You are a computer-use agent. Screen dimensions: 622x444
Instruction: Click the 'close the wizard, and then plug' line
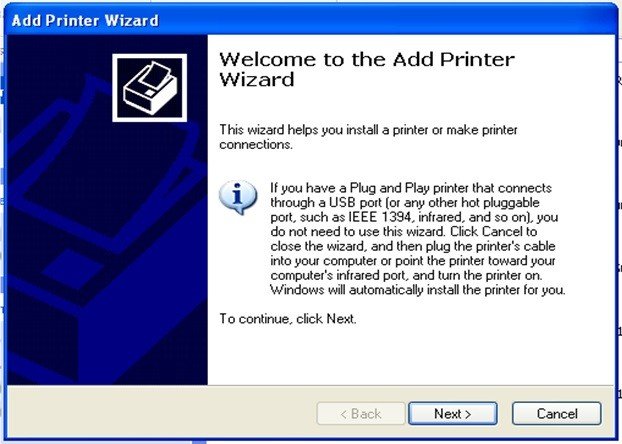coord(413,246)
